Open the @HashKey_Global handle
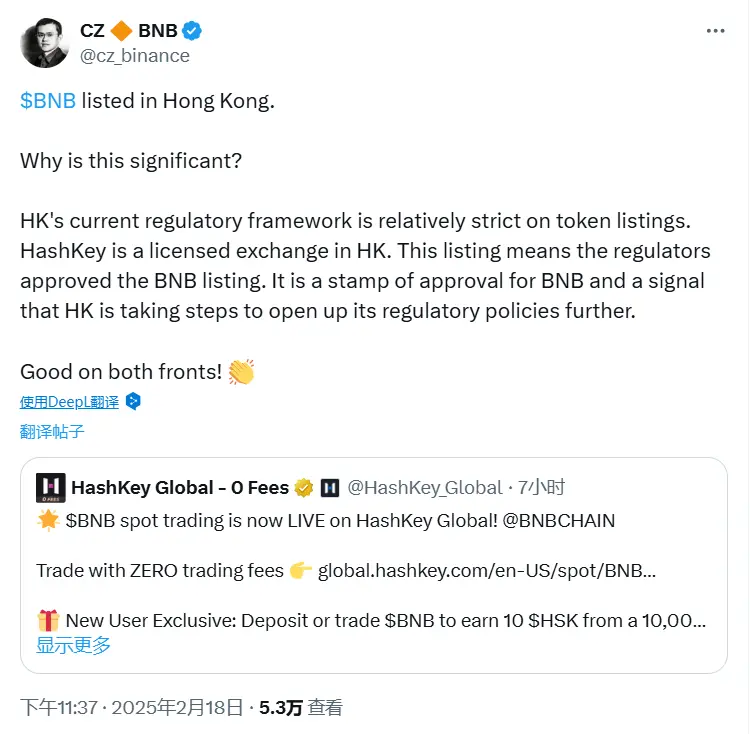The height and width of the screenshot is (734, 750). pyautogui.click(x=424, y=488)
